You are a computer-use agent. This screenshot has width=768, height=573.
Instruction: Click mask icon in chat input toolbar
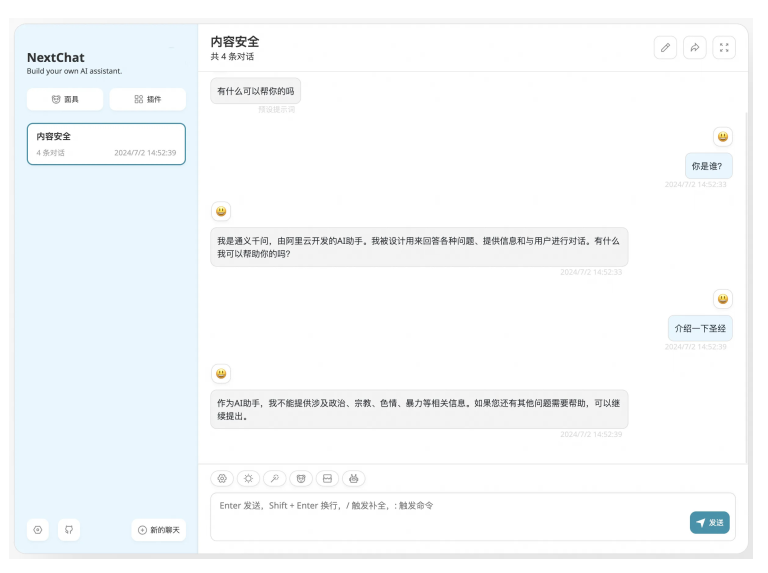pos(301,479)
